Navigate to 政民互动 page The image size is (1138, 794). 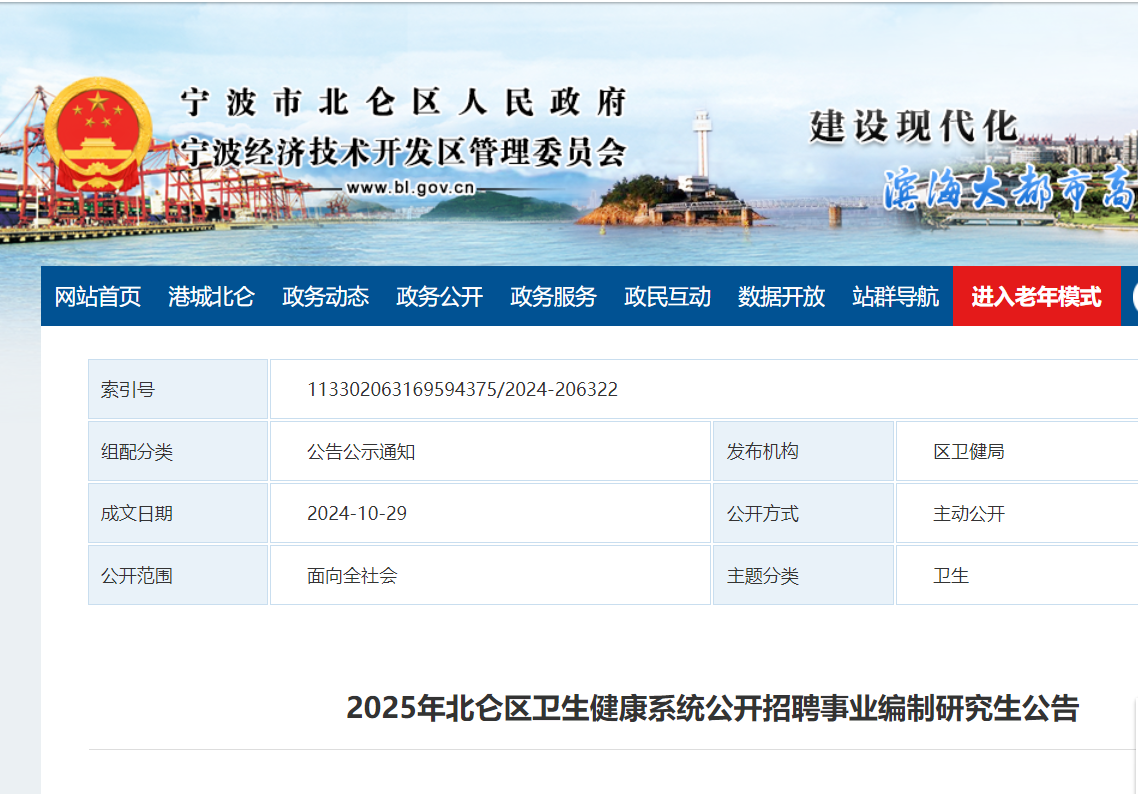click(667, 297)
